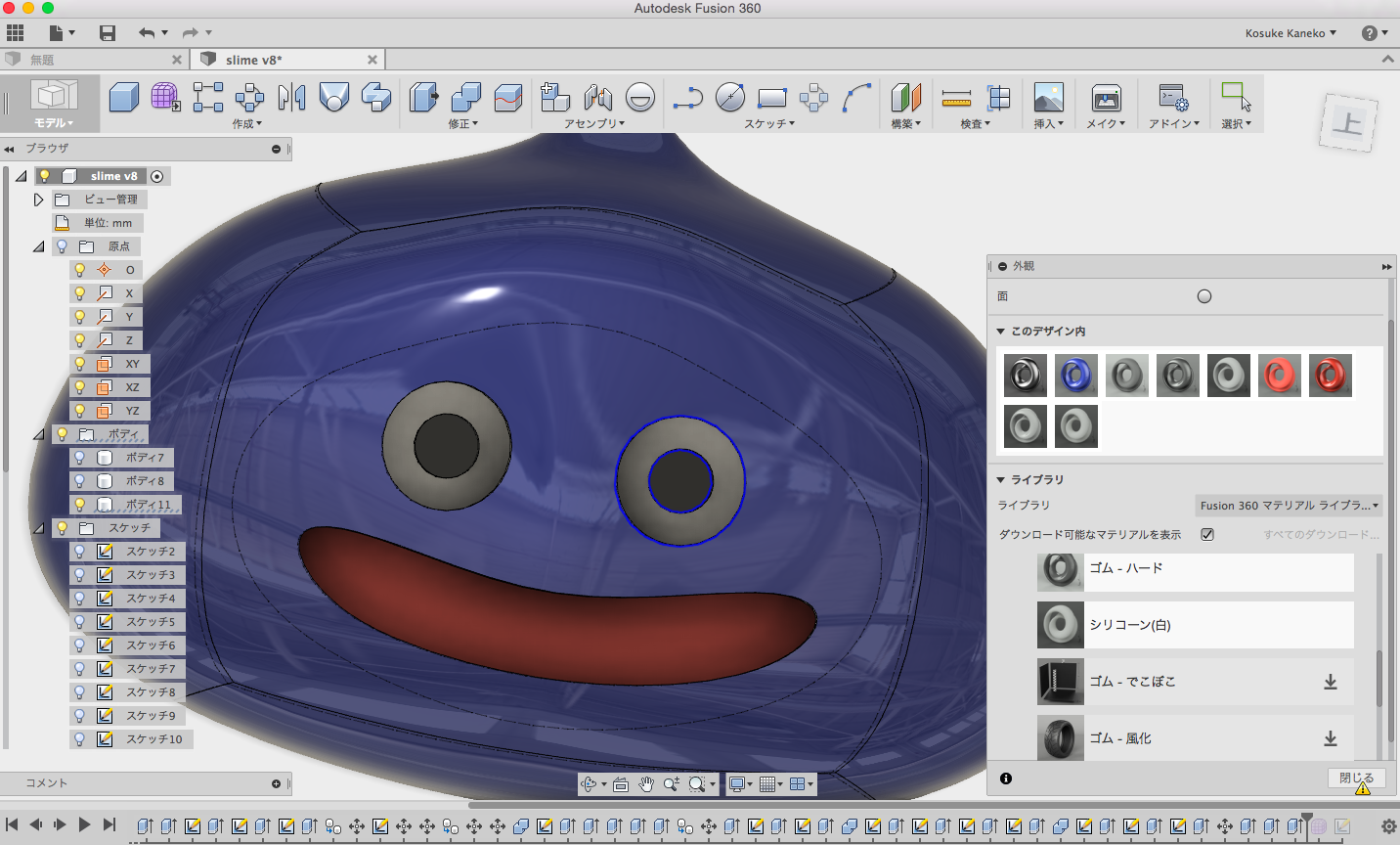Open the Help menu icon
Image resolution: width=1400 pixels, height=845 pixels.
tap(1370, 33)
